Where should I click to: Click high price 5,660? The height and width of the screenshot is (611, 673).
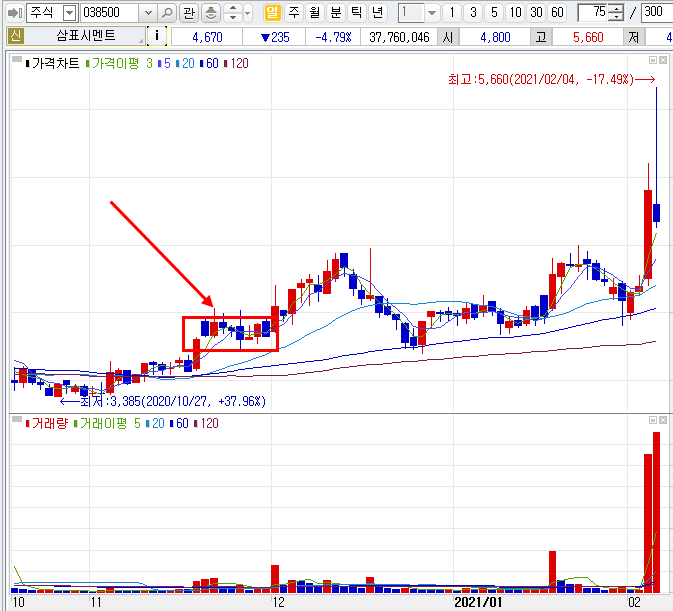pyautogui.click(x=588, y=37)
